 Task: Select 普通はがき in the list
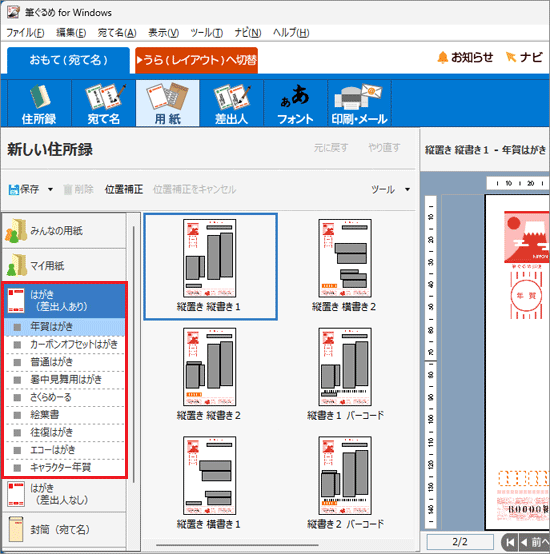point(65,362)
